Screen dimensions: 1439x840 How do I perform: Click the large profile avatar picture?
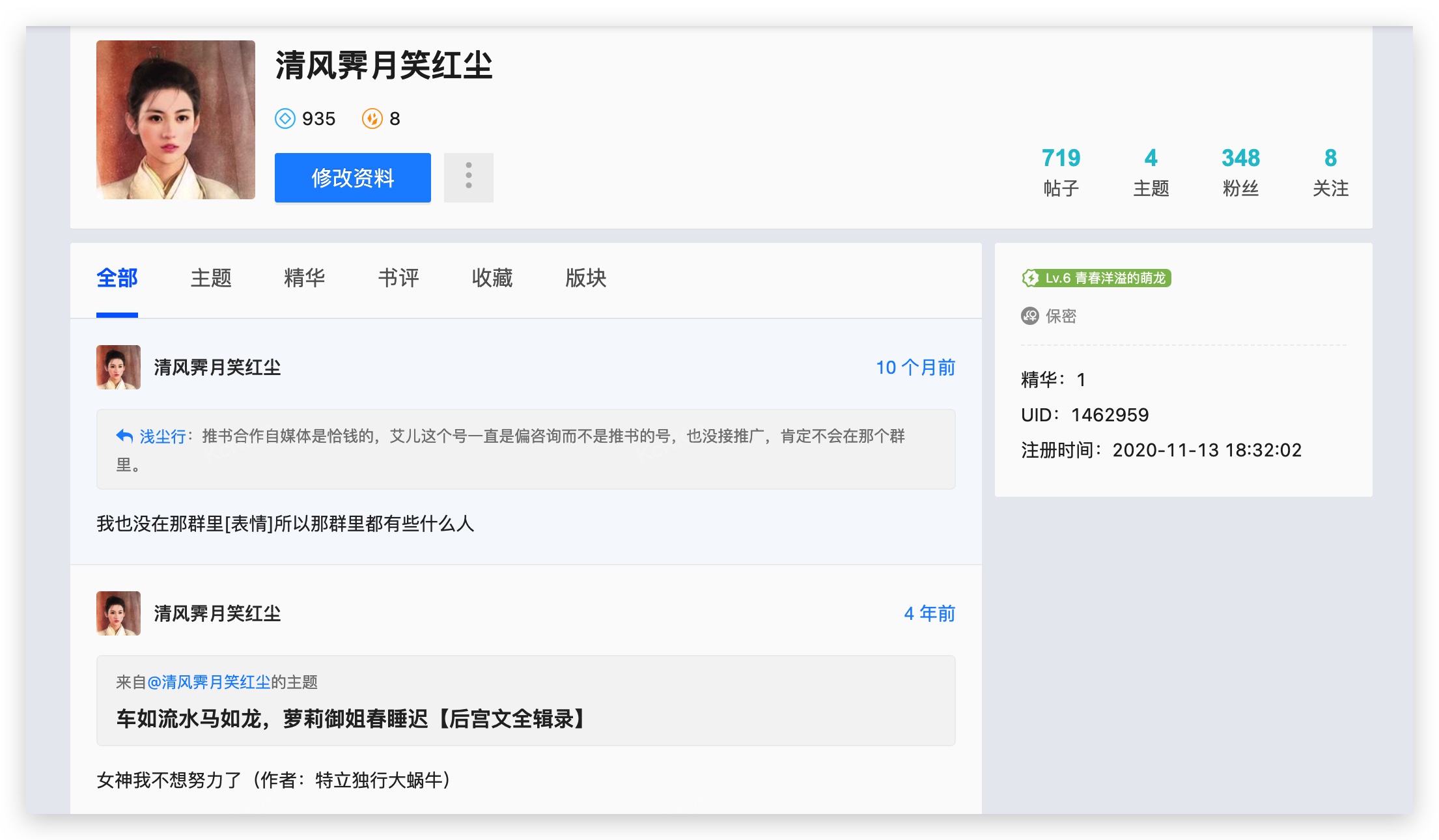coord(176,120)
